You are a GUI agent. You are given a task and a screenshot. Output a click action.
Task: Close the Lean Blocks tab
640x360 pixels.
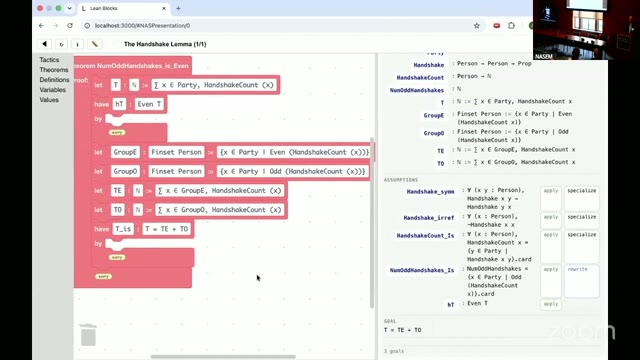[164, 8]
